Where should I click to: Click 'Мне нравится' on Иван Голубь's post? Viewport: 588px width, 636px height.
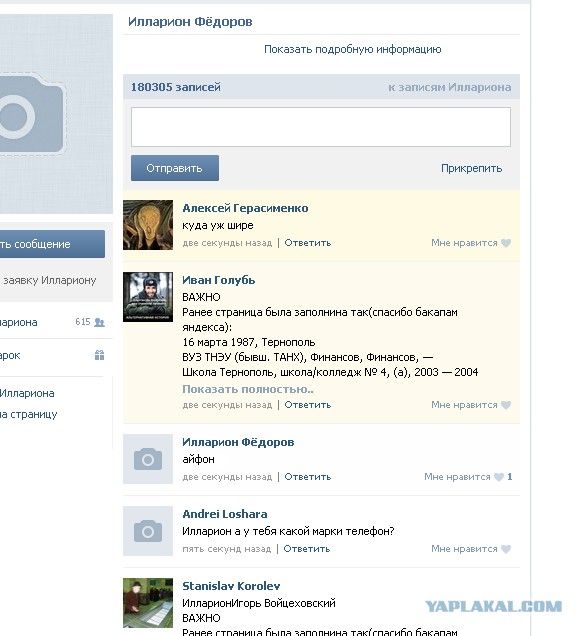464,405
